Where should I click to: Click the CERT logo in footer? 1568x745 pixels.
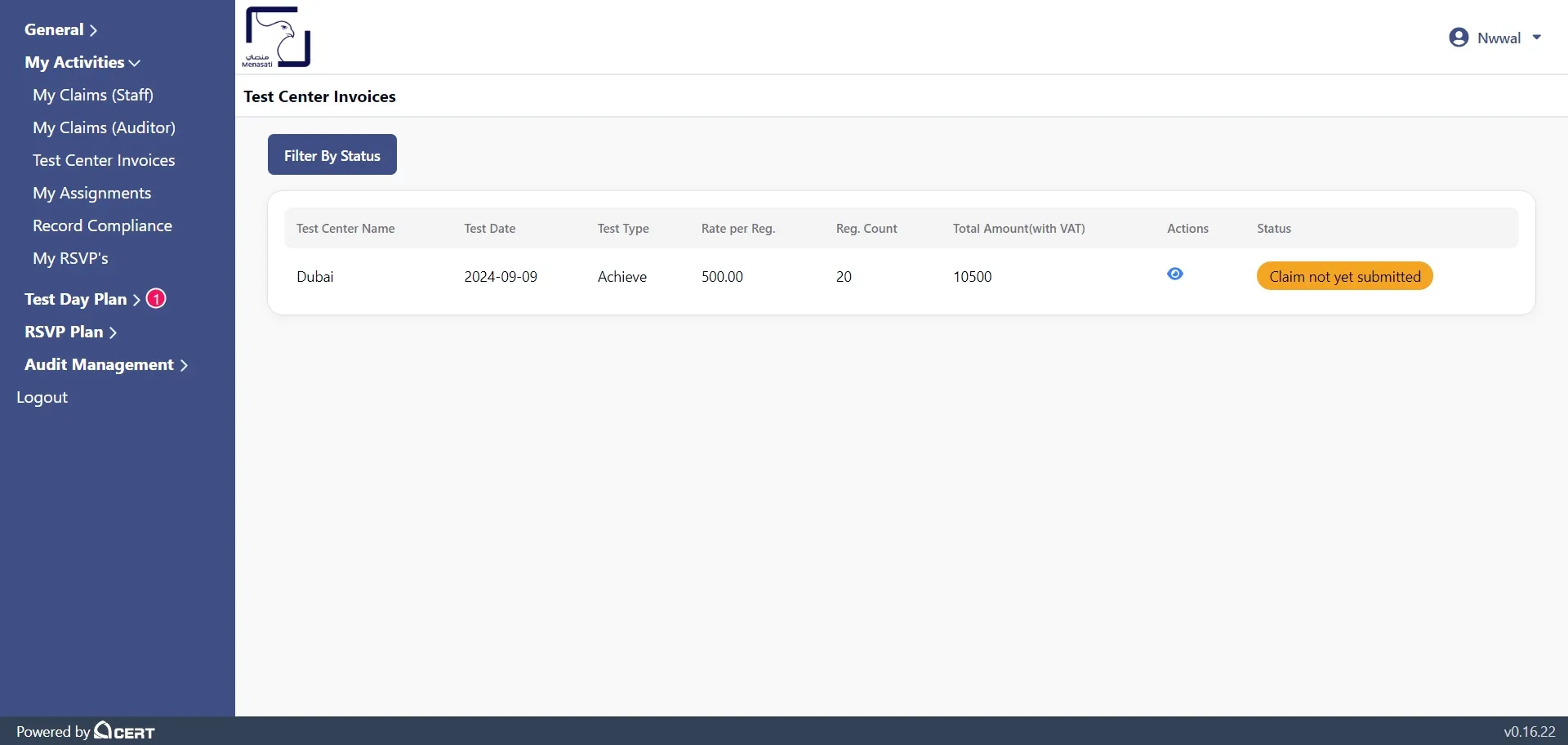click(x=122, y=731)
